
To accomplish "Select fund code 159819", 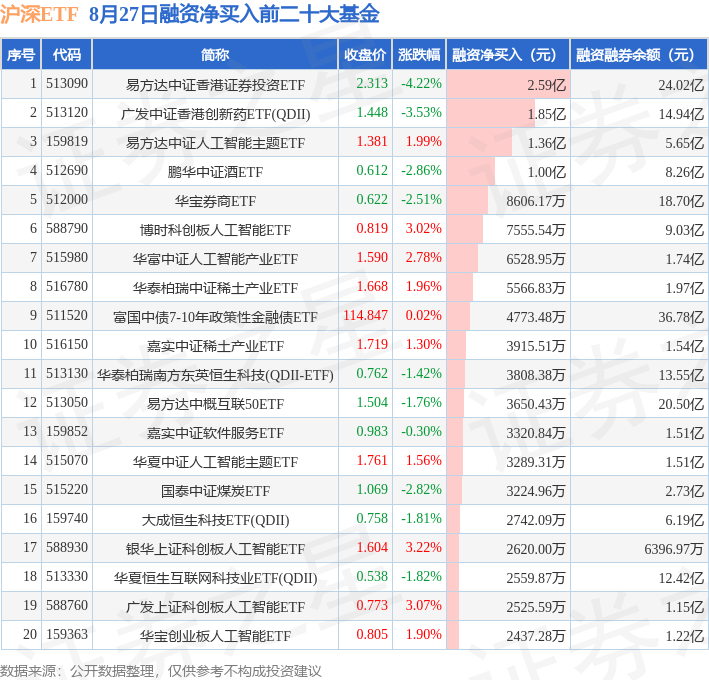I will point(67,142).
